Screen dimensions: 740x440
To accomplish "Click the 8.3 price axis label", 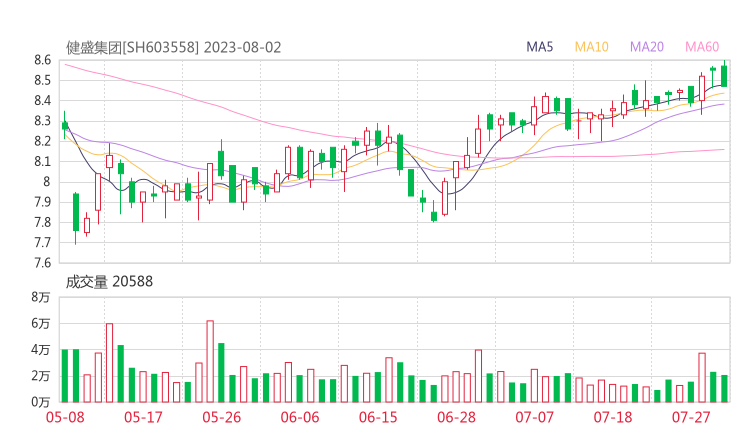I will 42,121.
